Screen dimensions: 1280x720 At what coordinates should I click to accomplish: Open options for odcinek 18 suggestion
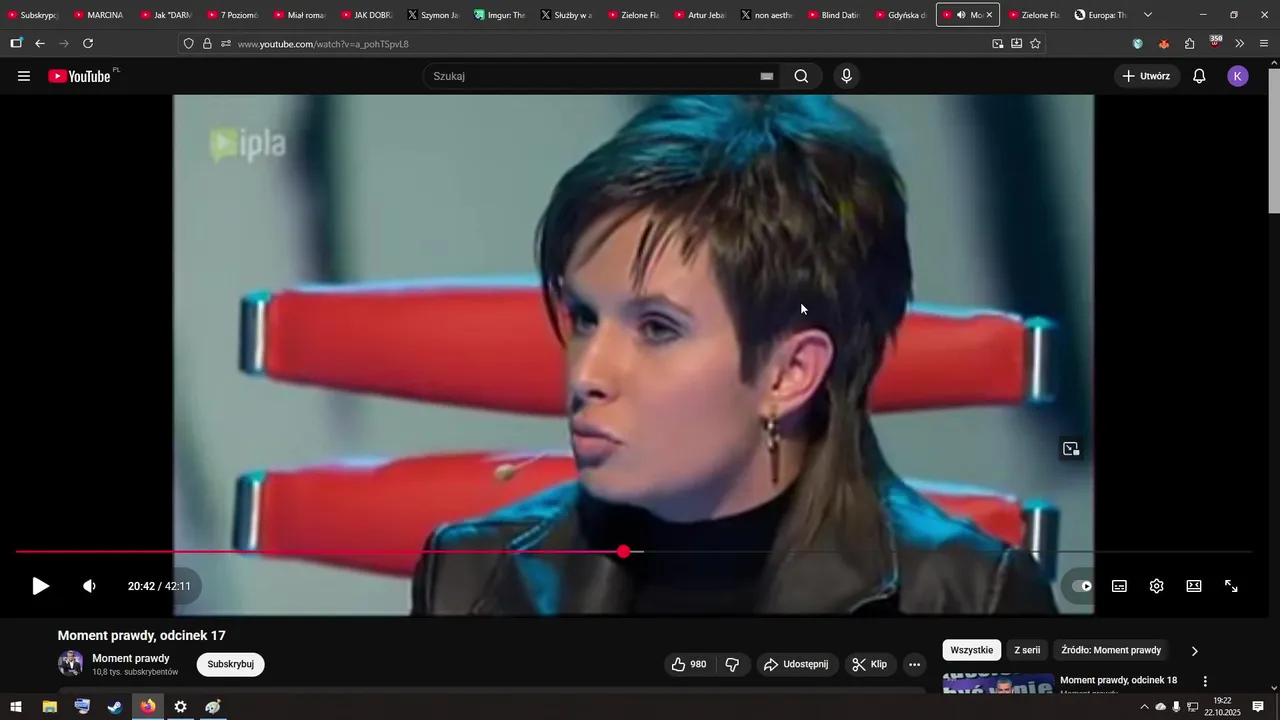pyautogui.click(x=1205, y=681)
